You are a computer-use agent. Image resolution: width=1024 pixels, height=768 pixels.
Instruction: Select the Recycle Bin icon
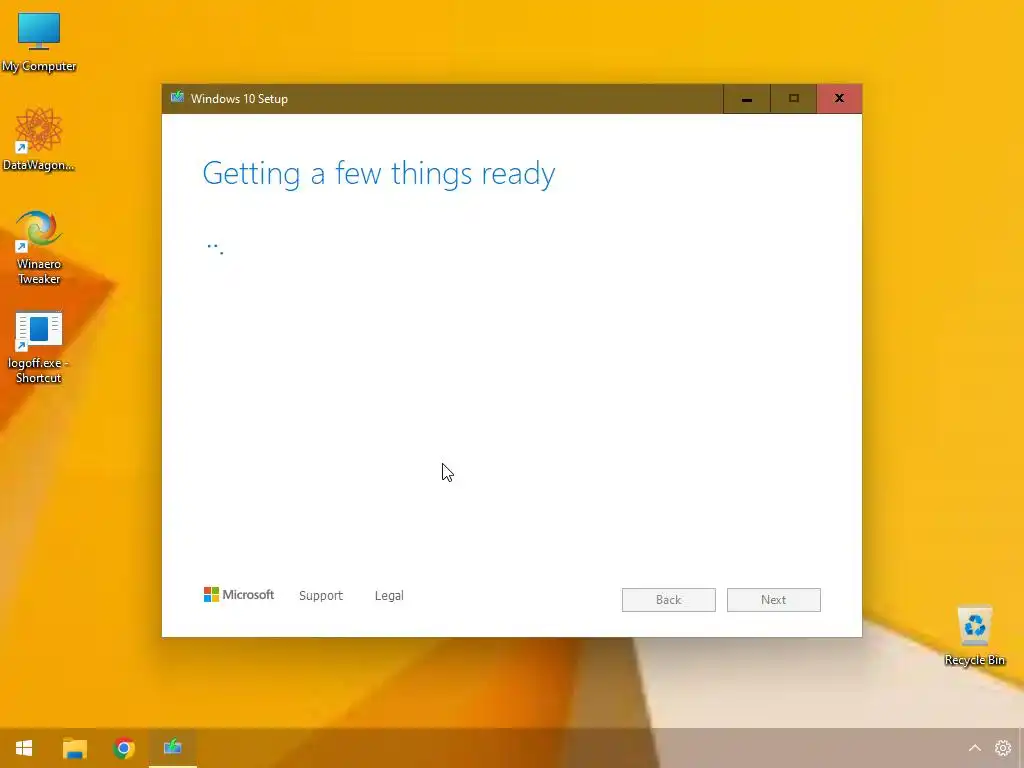[x=974, y=635]
